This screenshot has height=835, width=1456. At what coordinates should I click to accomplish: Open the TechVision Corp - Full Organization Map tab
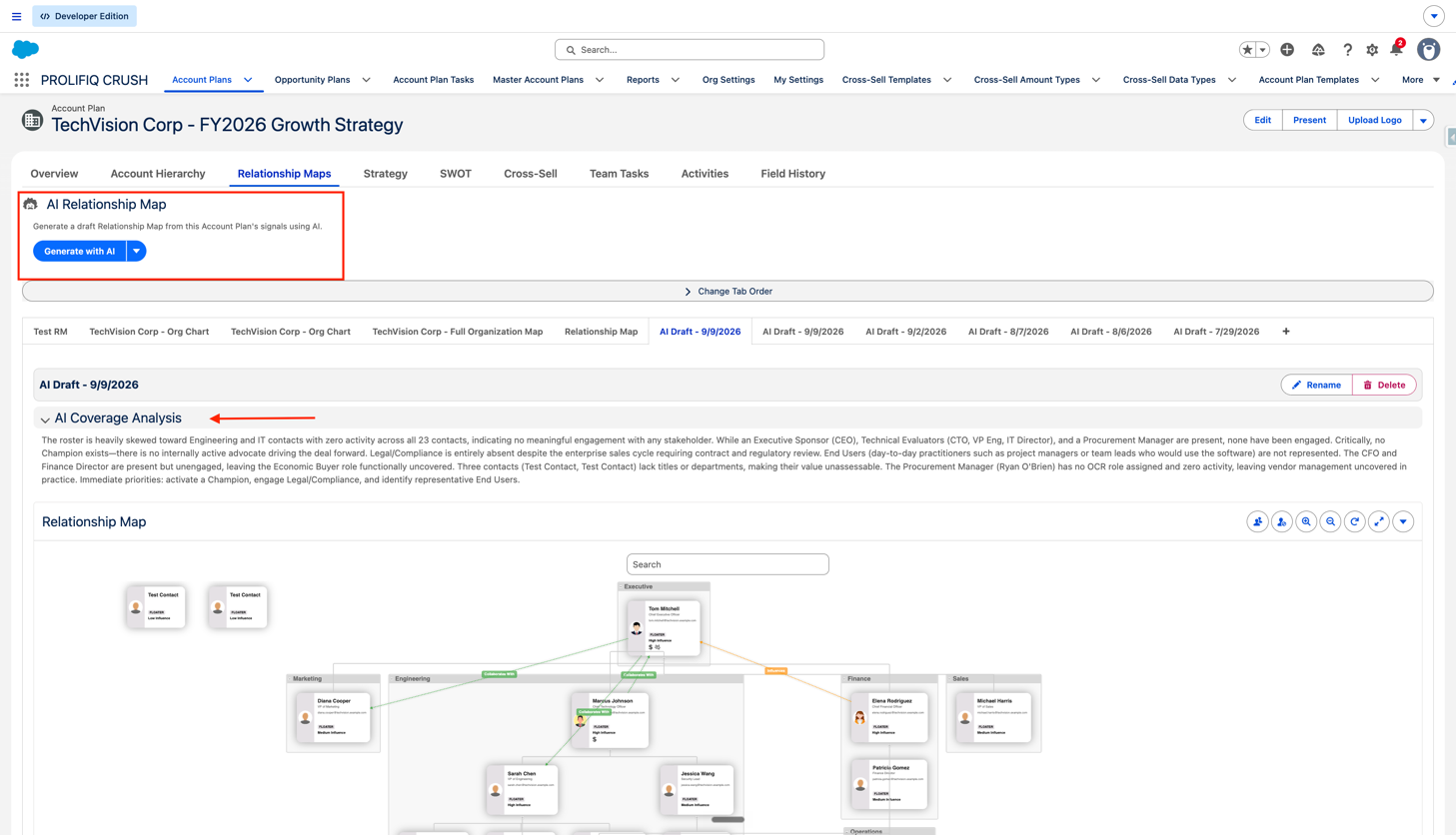pos(458,332)
